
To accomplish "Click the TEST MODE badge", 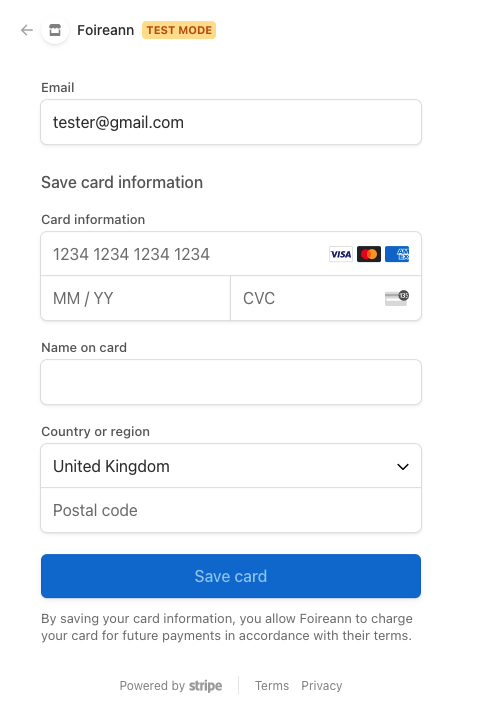I will (179, 30).
